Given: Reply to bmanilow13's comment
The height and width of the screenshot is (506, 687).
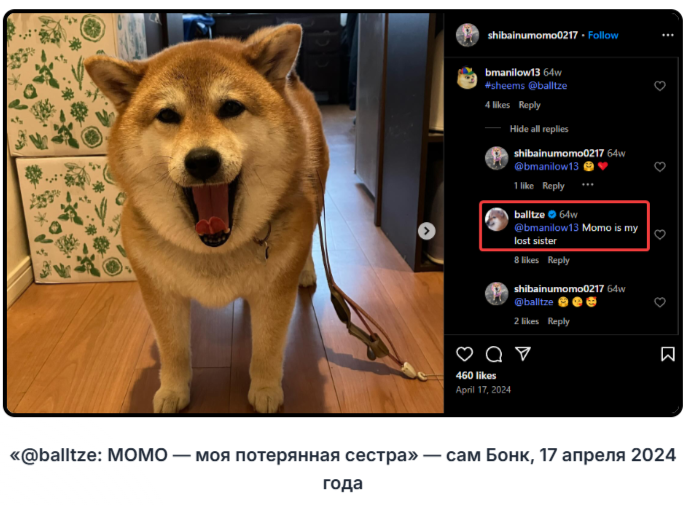Looking at the screenshot, I should (x=529, y=105).
